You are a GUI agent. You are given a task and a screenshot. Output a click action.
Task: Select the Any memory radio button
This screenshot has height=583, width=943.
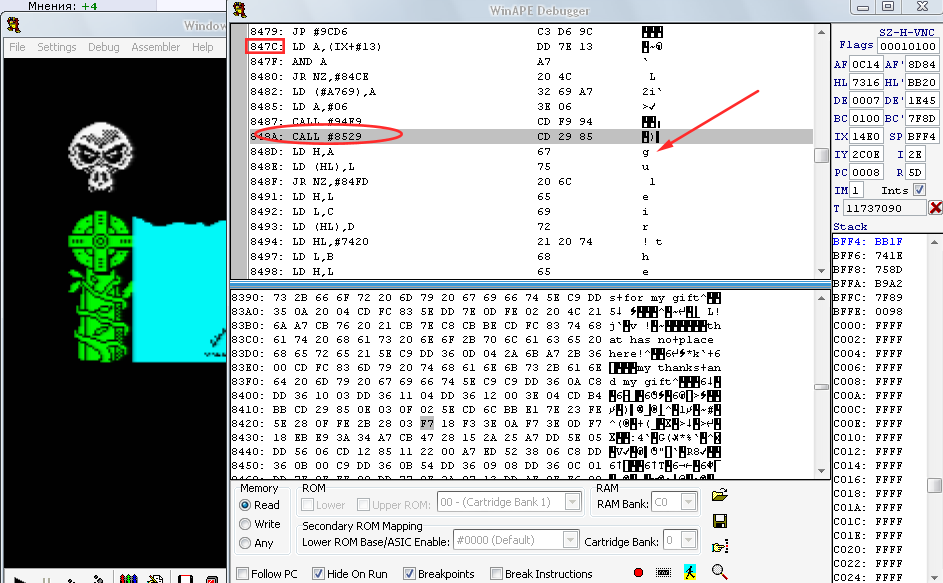coord(245,543)
